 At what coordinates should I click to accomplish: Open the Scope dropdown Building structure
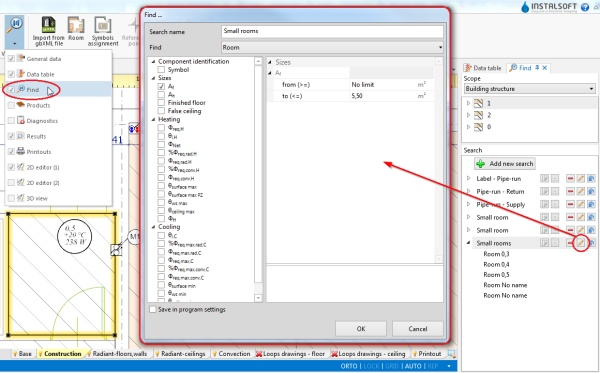530,89
